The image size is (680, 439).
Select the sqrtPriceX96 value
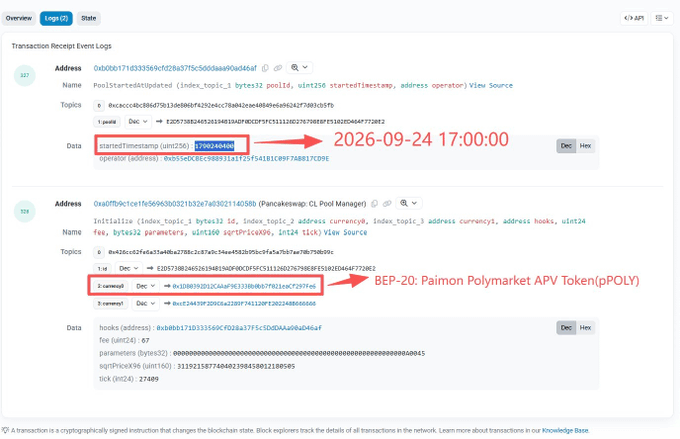click(236, 367)
